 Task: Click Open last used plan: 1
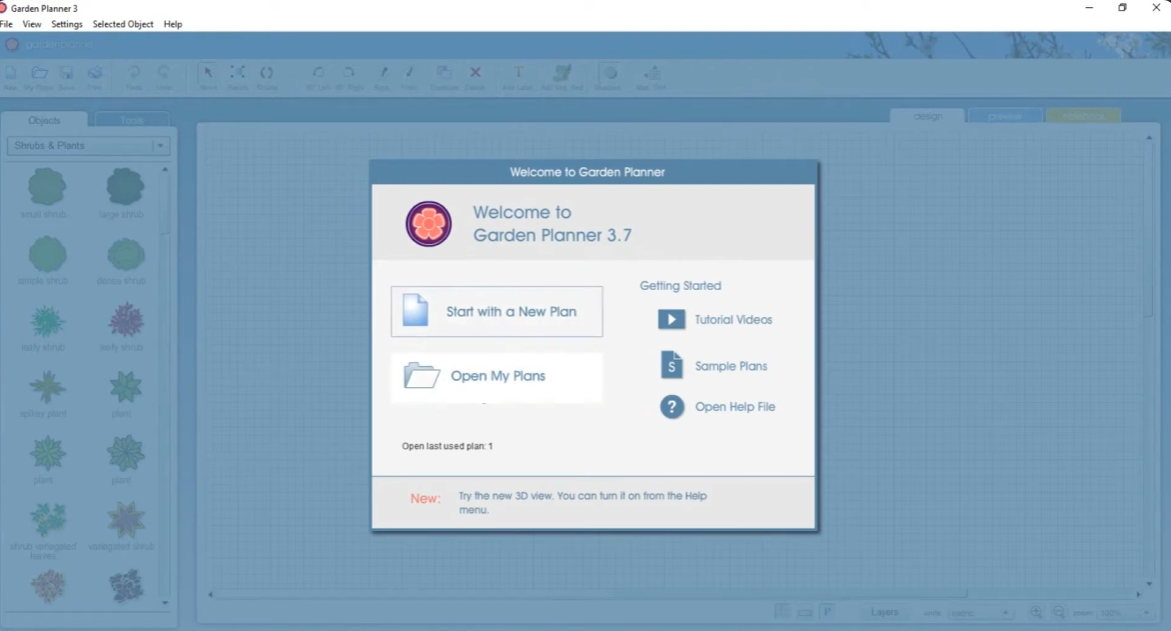447,446
